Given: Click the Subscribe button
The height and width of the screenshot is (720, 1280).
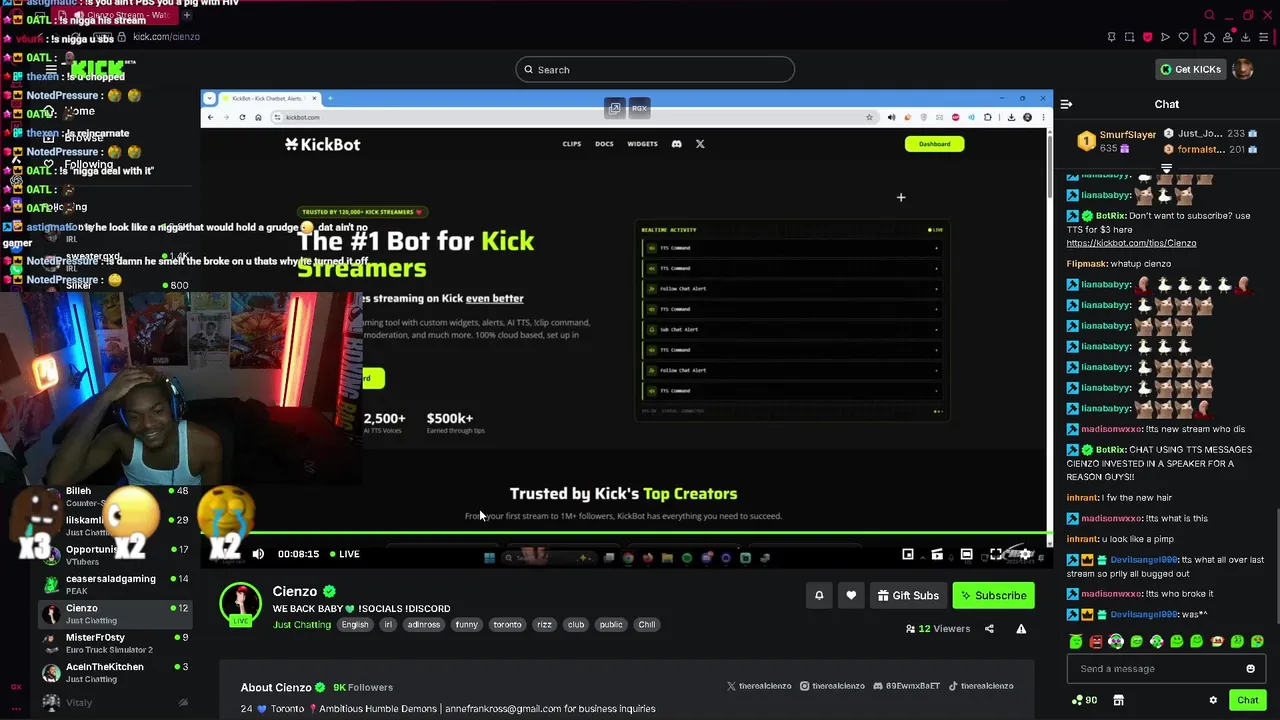Looking at the screenshot, I should [994, 595].
